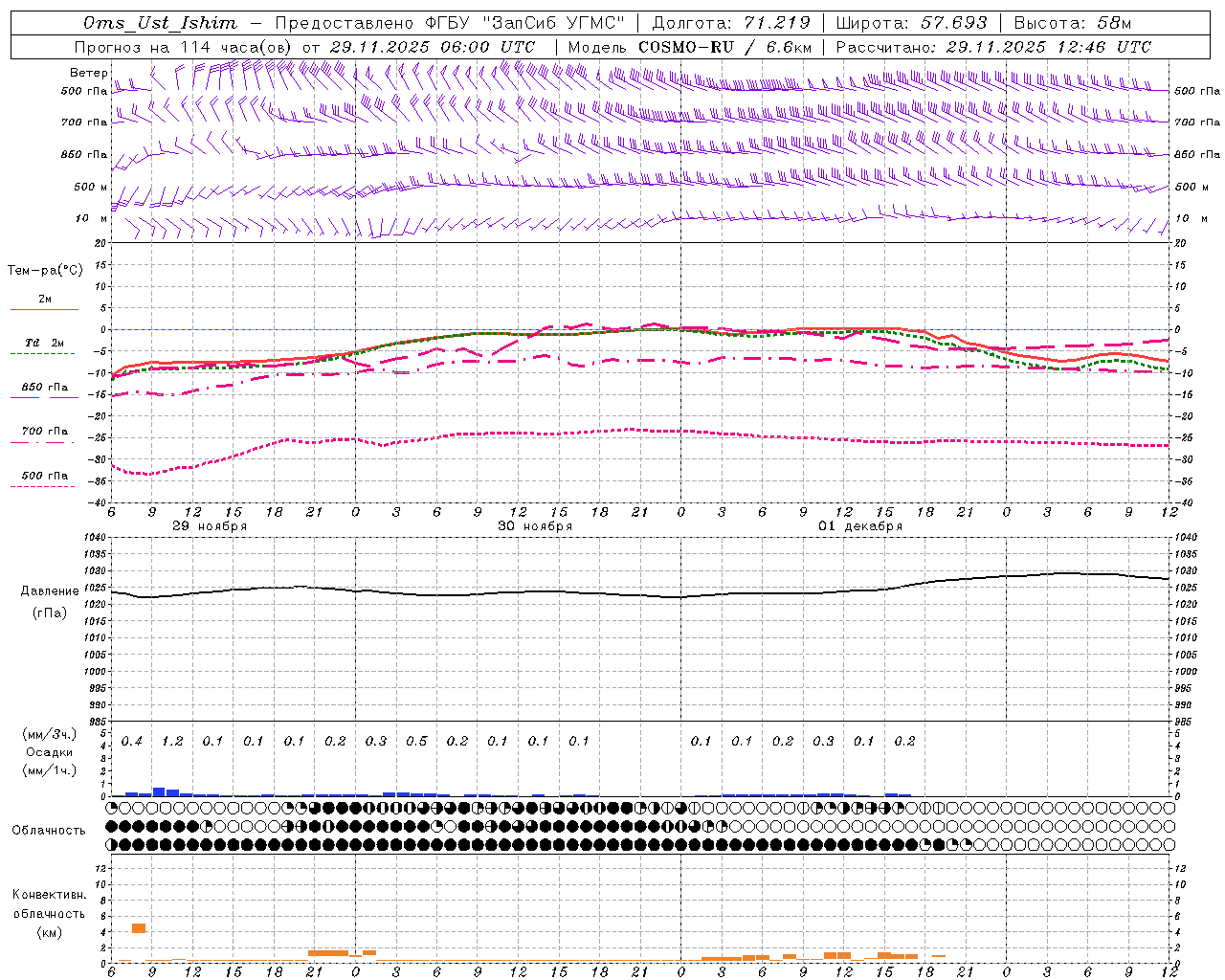Click the 0.4 precipitation value
Screen dimensions: 1225x980
pyautogui.click(x=132, y=741)
